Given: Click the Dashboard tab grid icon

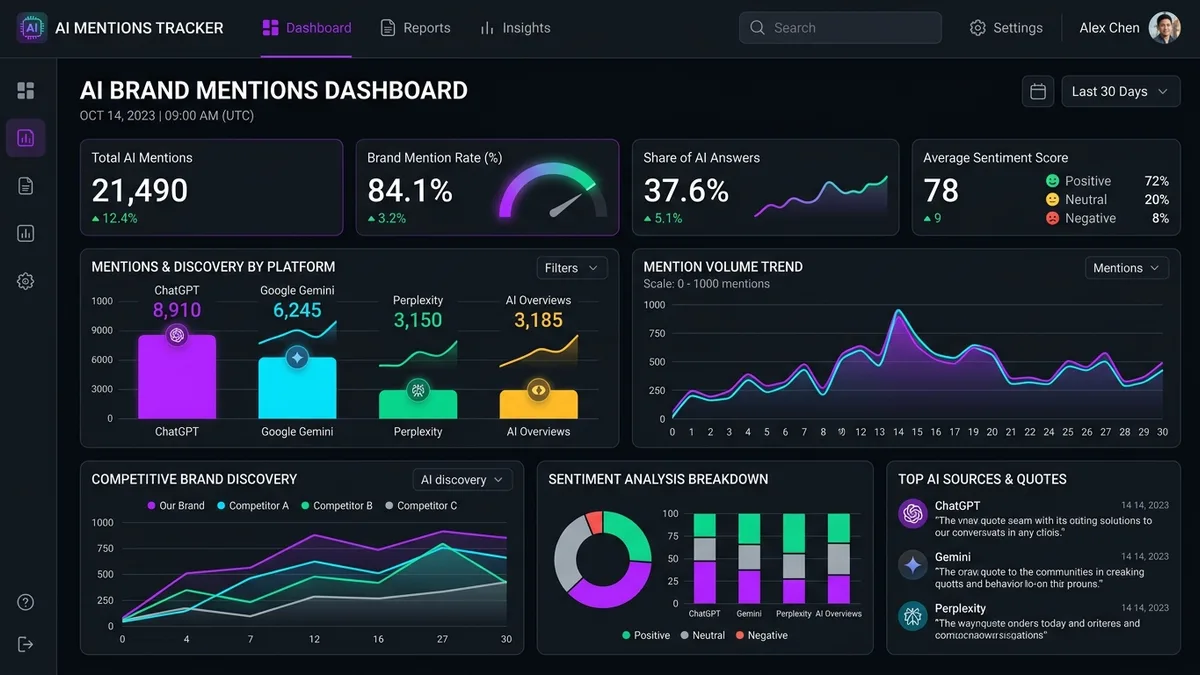Looking at the screenshot, I should tap(270, 28).
